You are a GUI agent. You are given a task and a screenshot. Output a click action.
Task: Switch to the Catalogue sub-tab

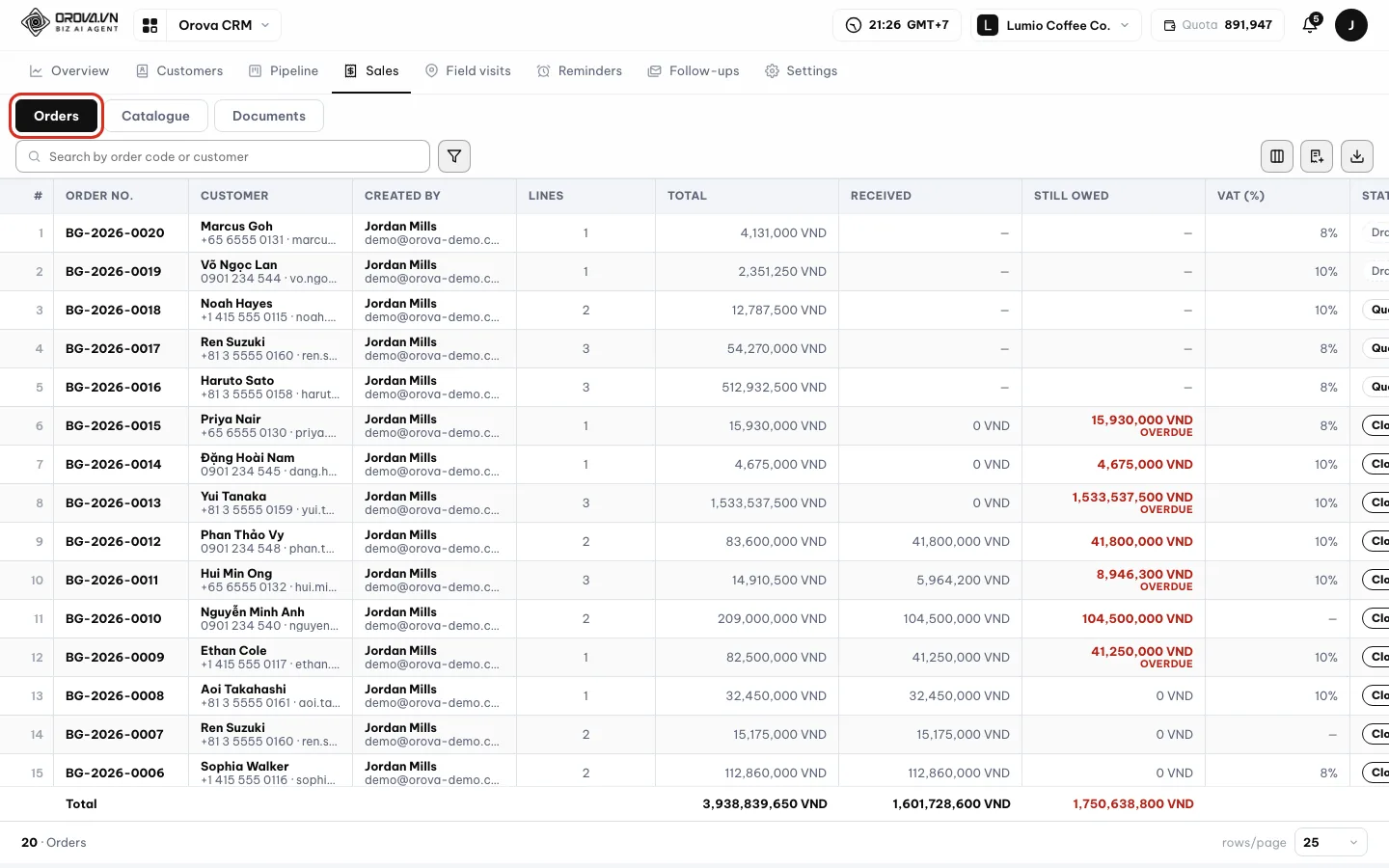pos(155,116)
